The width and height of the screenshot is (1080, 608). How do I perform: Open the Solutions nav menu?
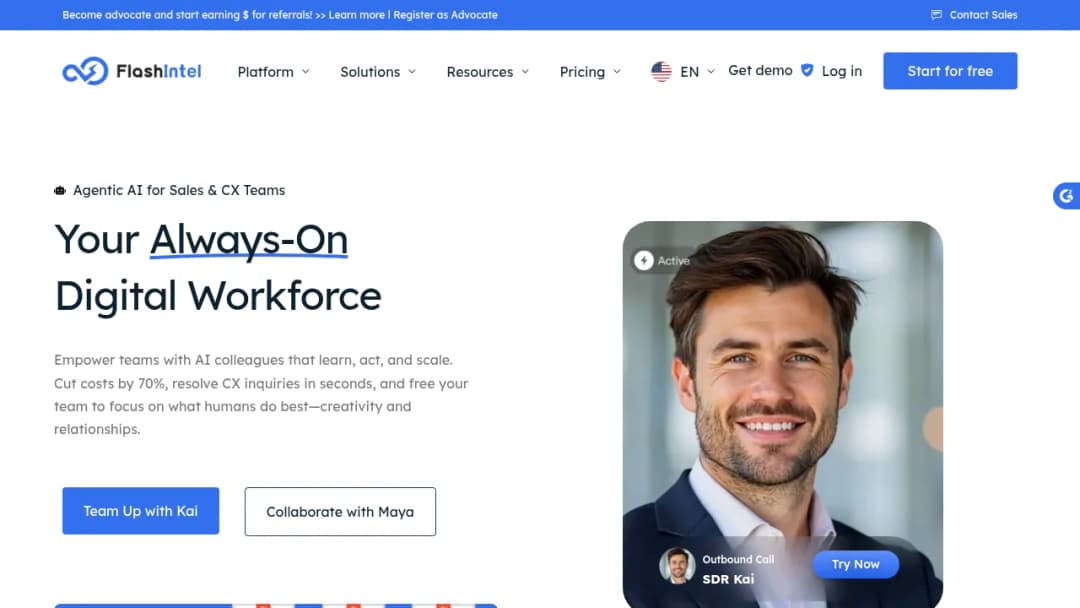pyautogui.click(x=378, y=72)
